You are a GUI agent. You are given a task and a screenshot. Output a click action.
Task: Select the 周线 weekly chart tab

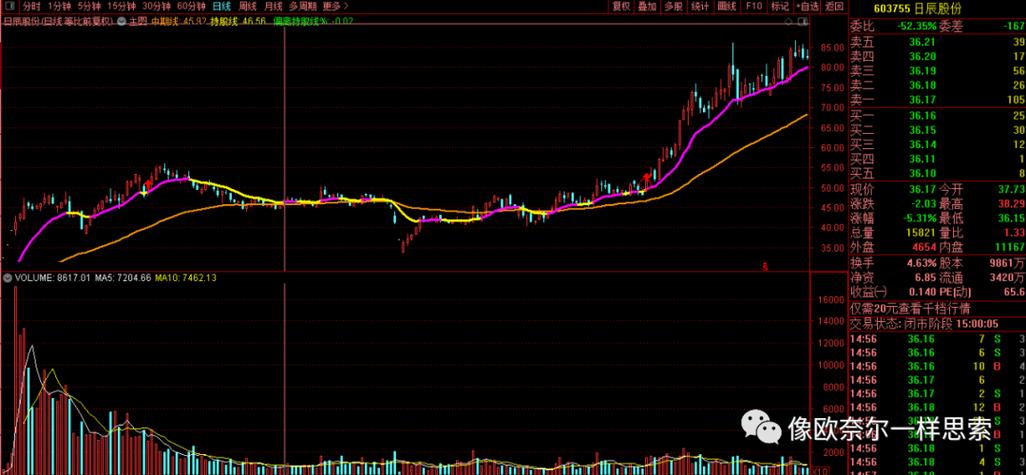[248, 6]
